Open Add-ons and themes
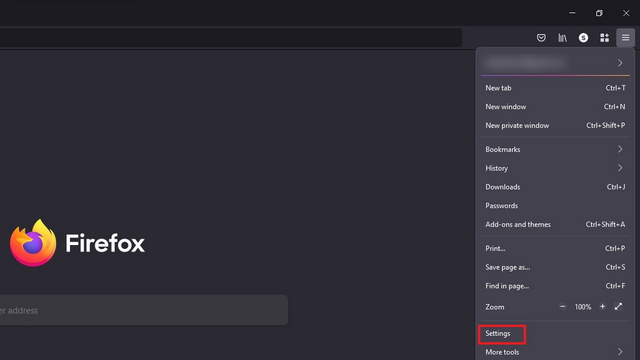Viewport: 640px width, 360px height. pyautogui.click(x=555, y=224)
